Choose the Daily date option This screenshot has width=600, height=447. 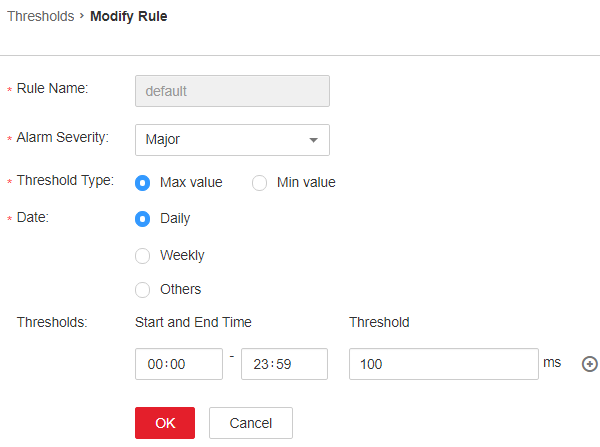click(x=142, y=219)
